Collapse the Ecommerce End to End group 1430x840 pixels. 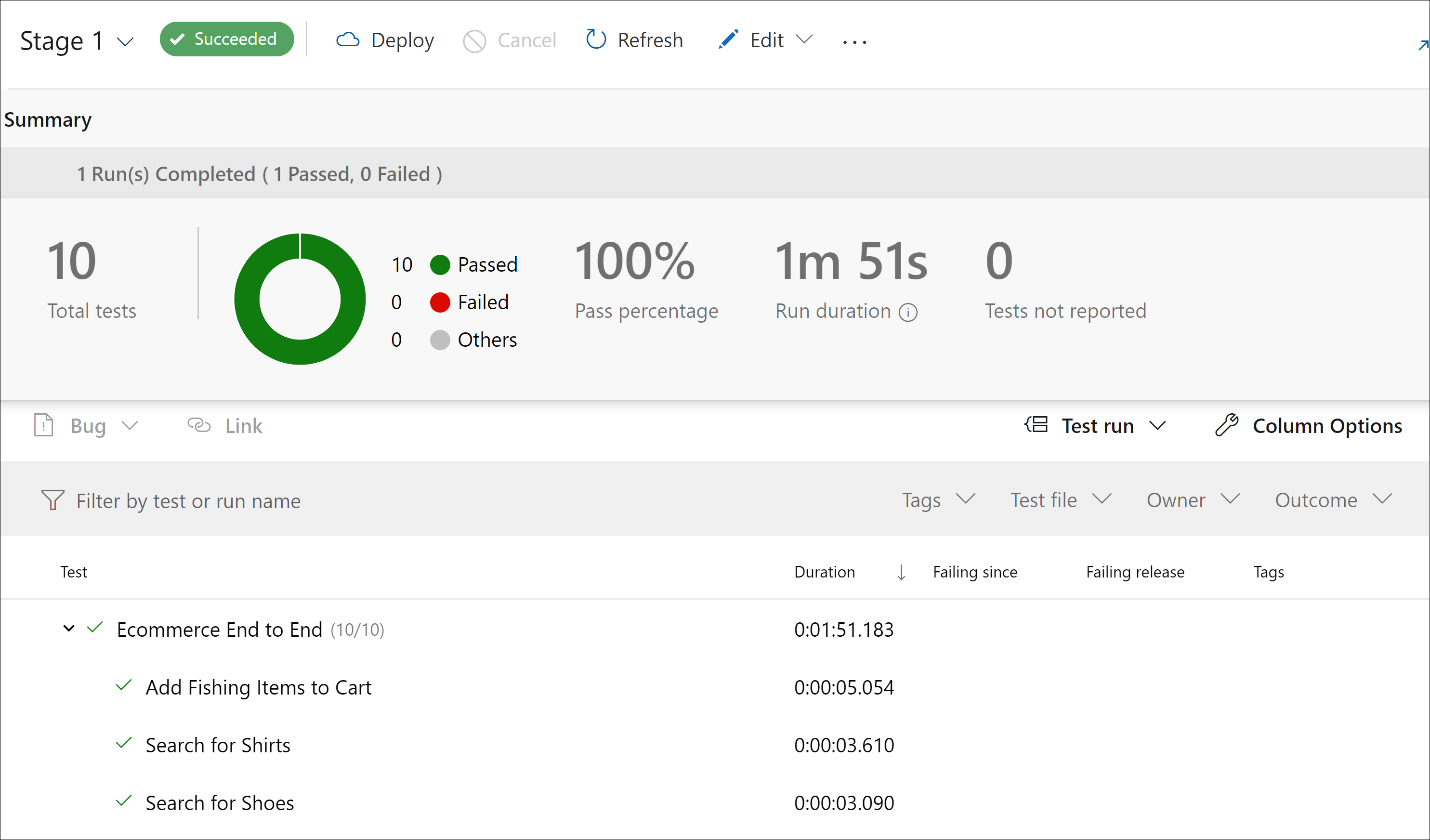[69, 628]
